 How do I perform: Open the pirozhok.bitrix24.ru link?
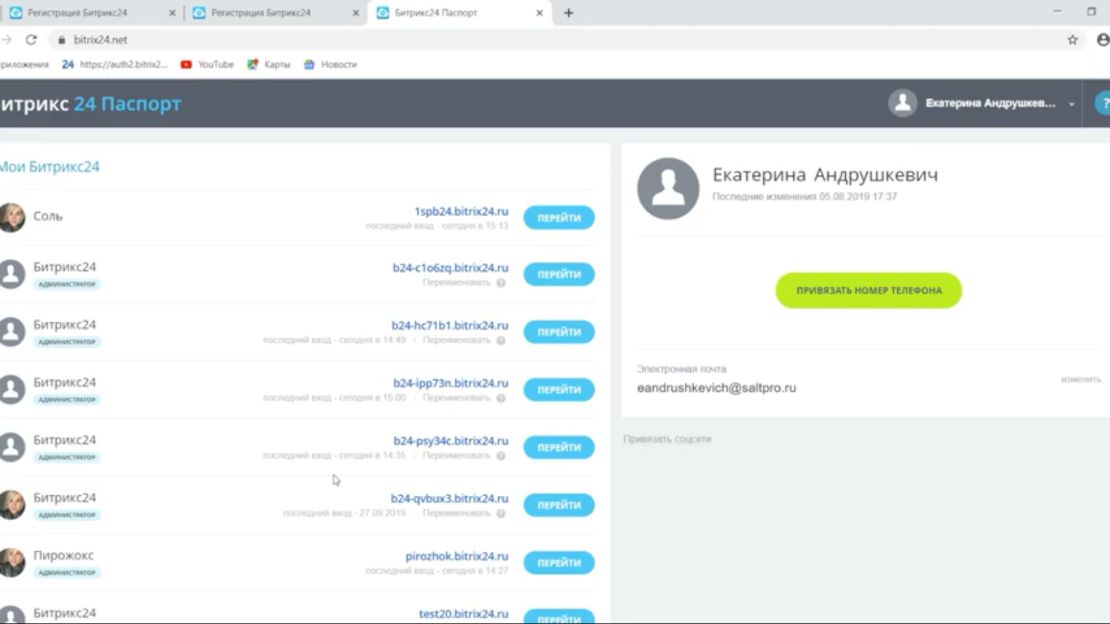(457, 556)
